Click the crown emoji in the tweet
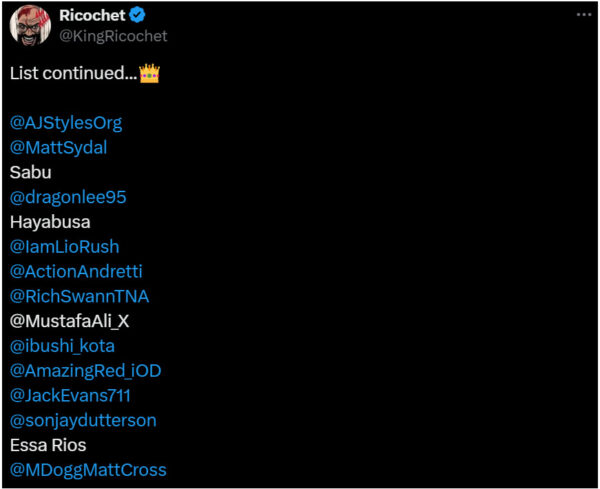 (149, 73)
